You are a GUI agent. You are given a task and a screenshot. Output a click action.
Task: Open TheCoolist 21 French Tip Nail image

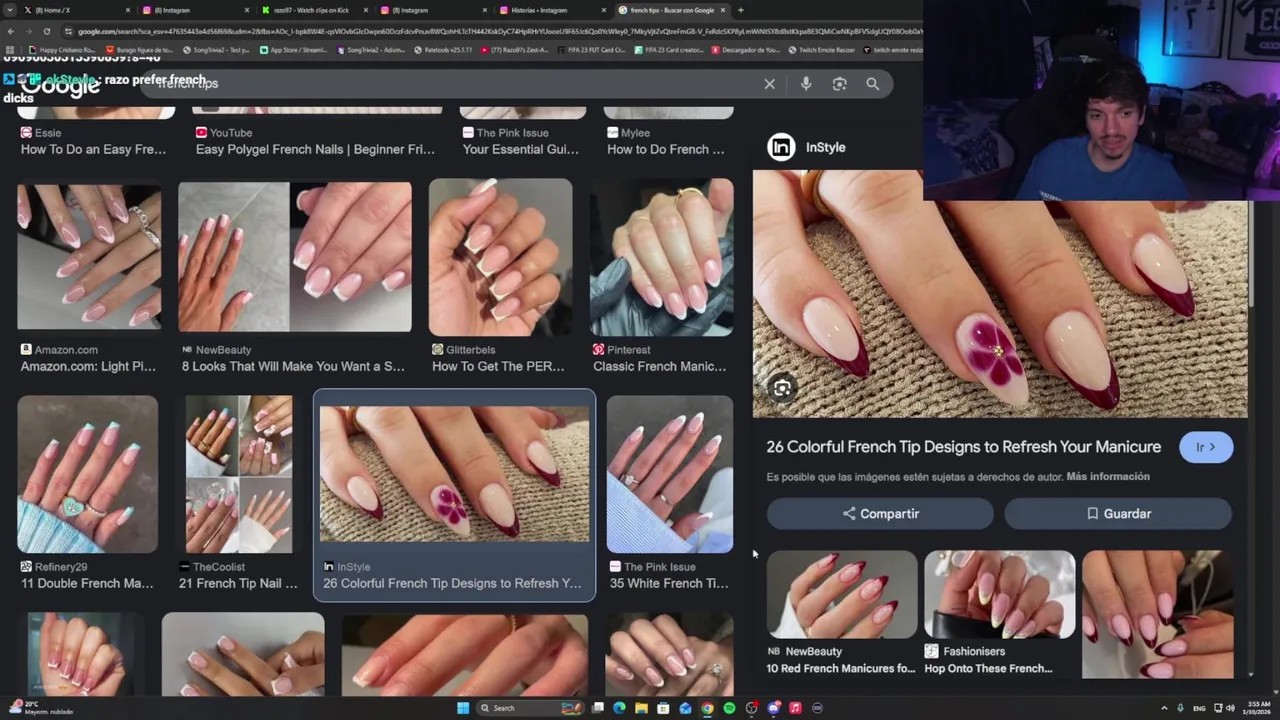238,474
